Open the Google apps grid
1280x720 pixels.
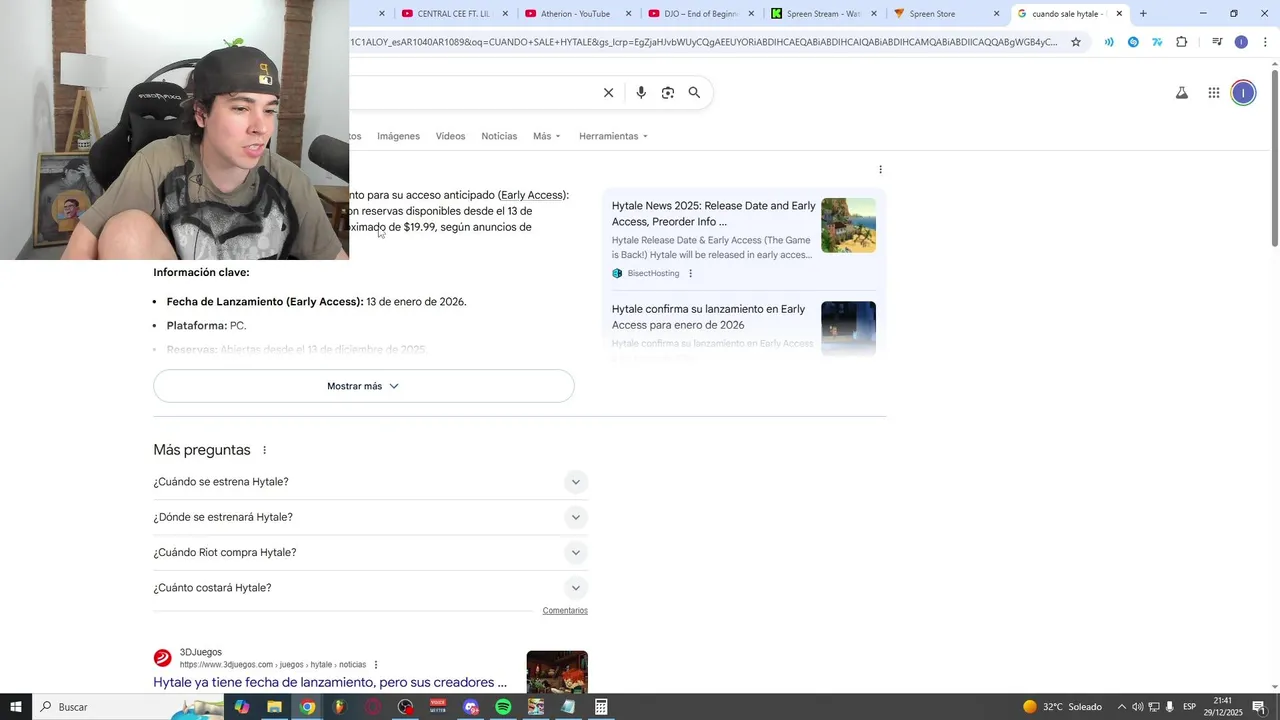[1214, 93]
